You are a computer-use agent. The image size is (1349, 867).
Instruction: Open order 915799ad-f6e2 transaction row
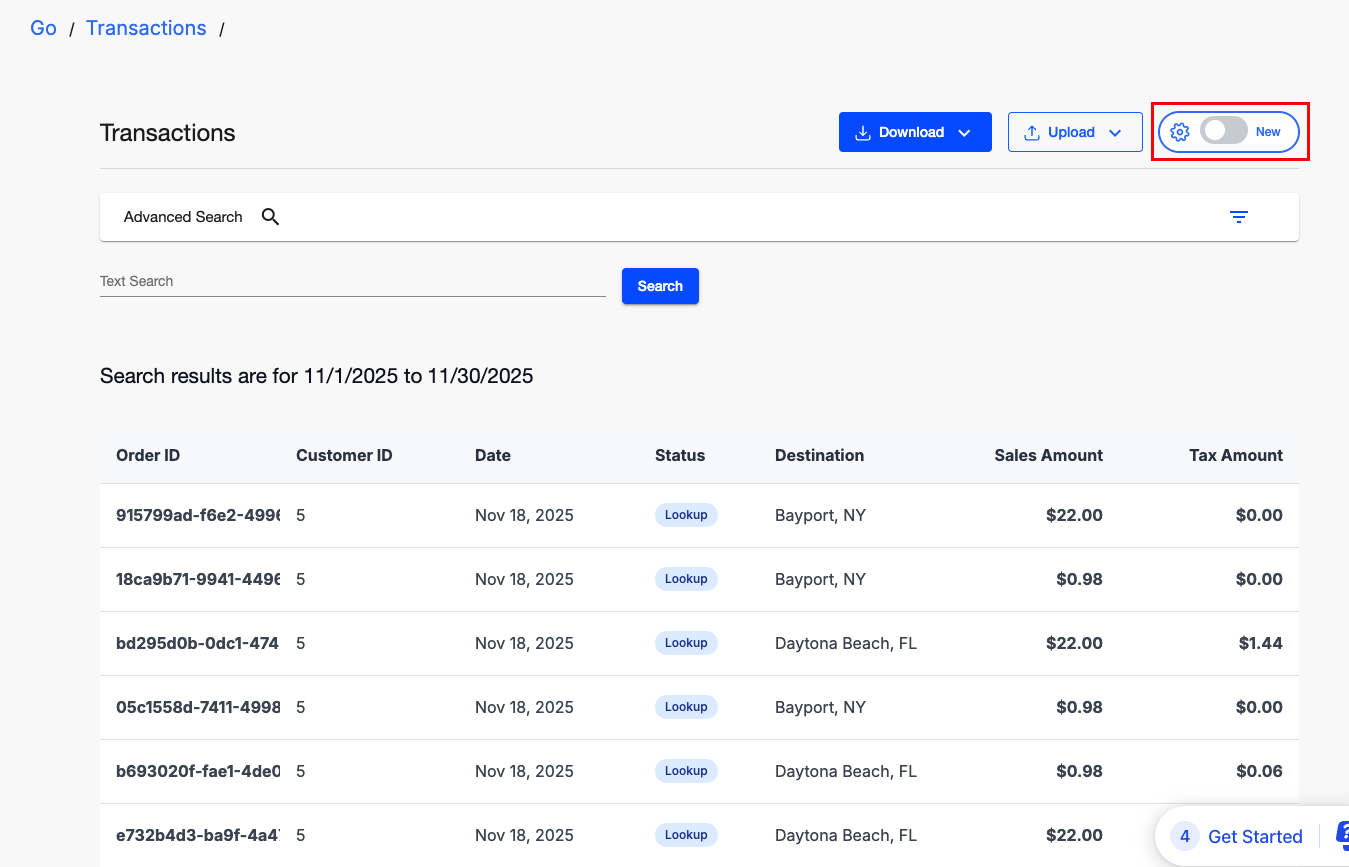(198, 516)
